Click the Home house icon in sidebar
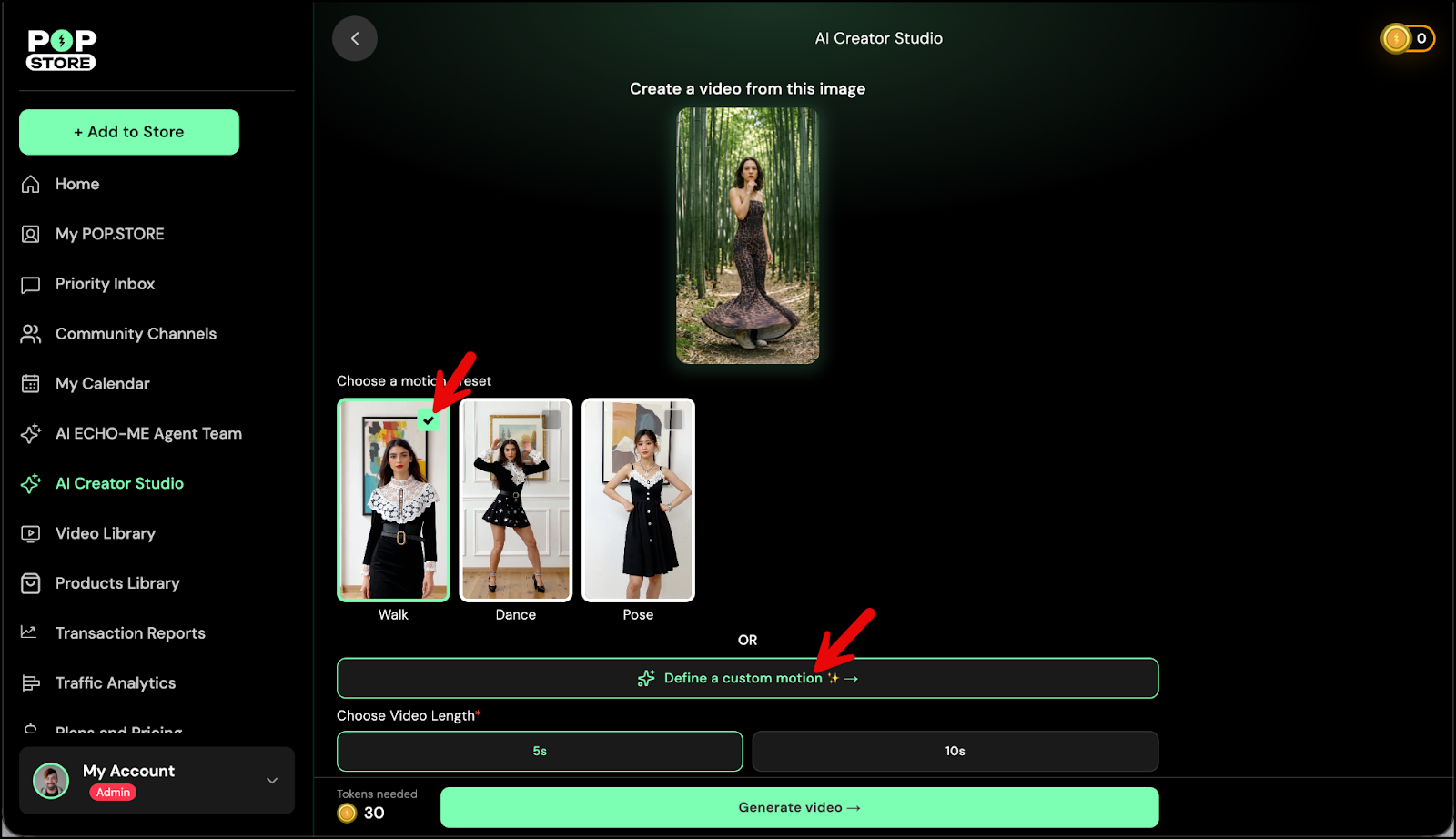1456x839 pixels. point(31,184)
